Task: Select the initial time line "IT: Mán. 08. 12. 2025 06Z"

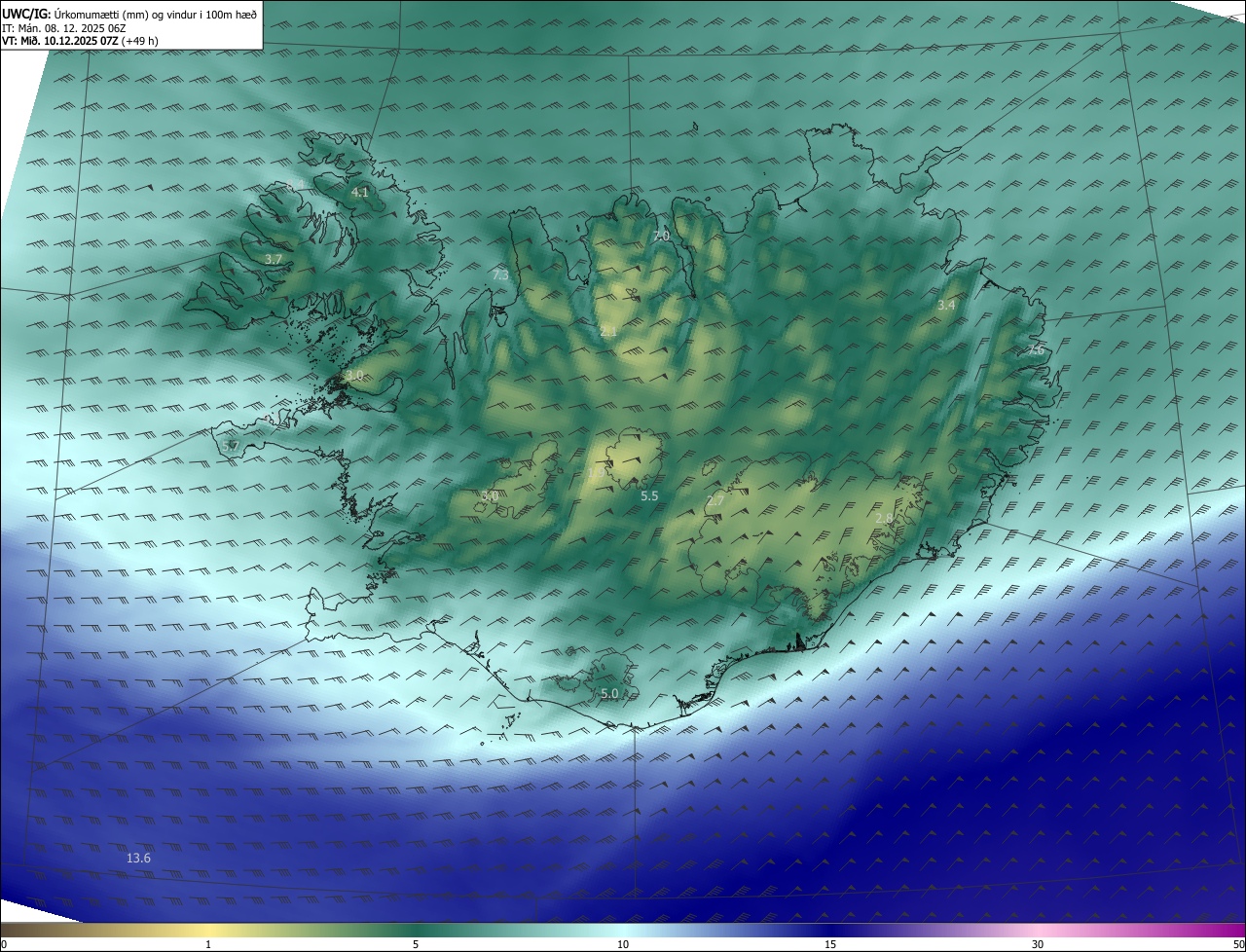Action: pyautogui.click(x=64, y=27)
